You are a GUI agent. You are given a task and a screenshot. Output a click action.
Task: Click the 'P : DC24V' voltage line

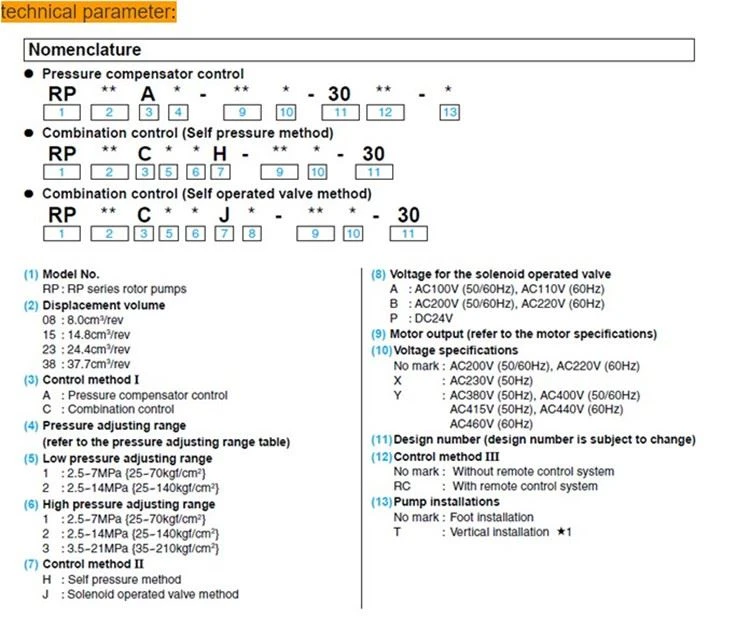click(421, 318)
